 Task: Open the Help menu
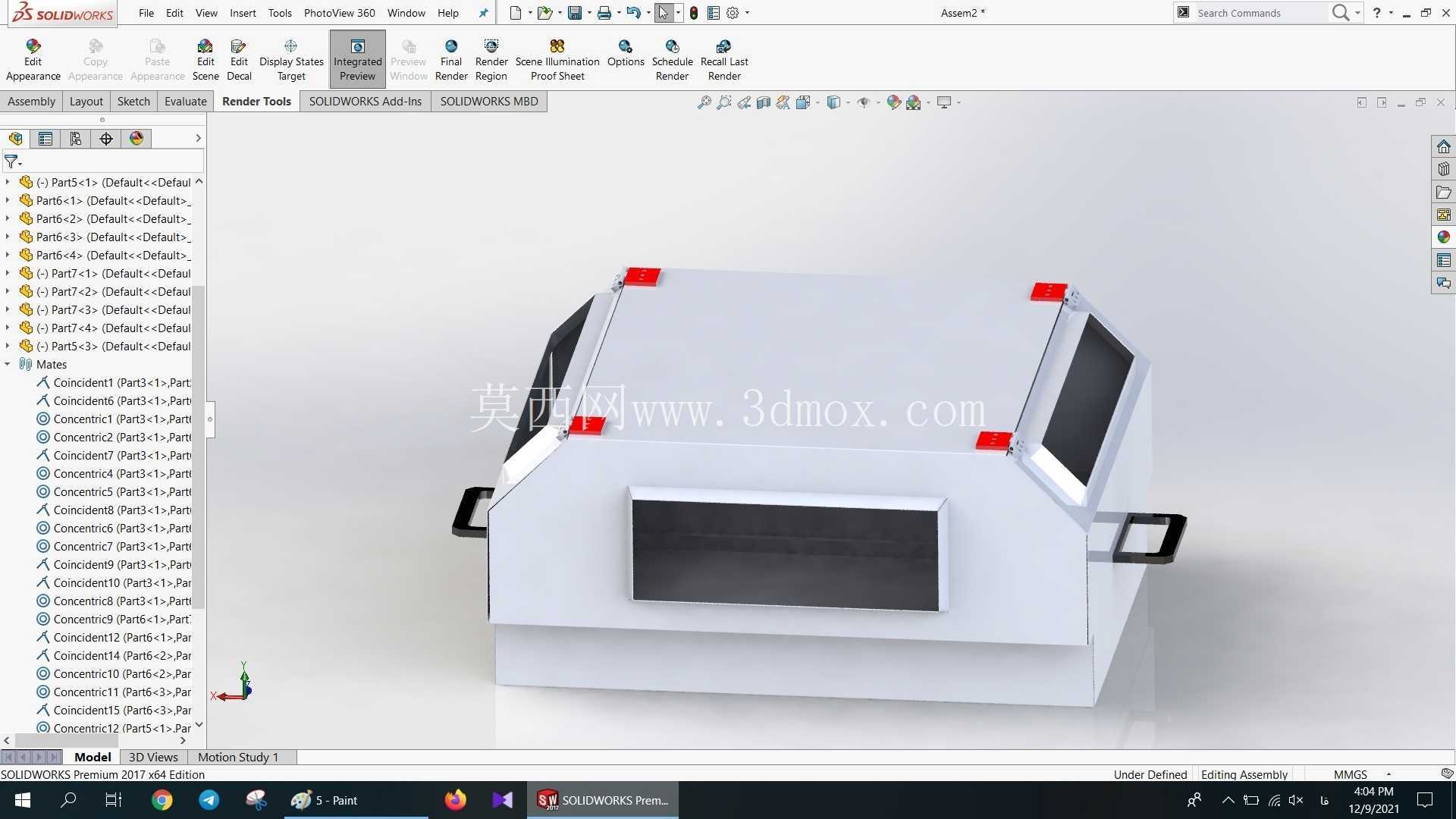[x=448, y=13]
